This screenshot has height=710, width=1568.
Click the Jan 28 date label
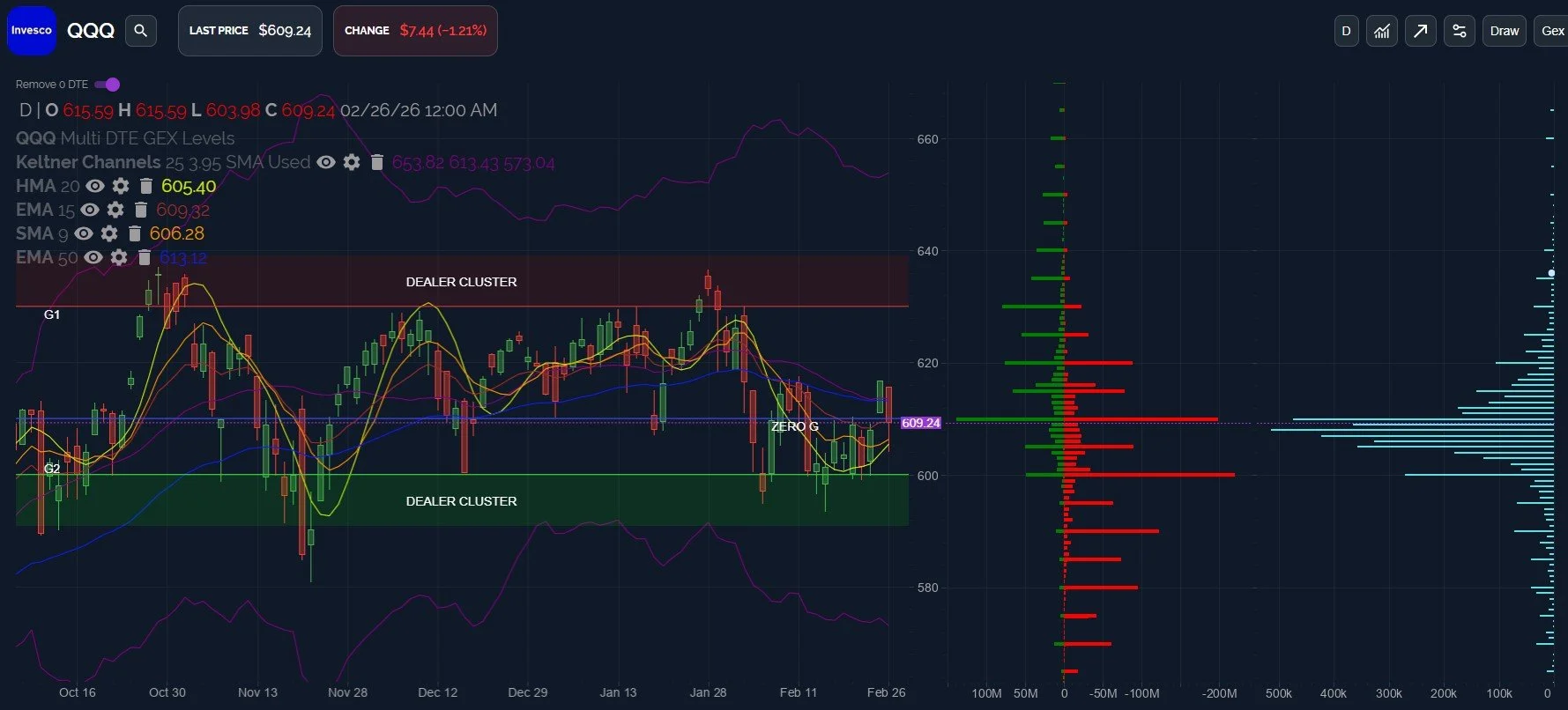click(x=708, y=692)
